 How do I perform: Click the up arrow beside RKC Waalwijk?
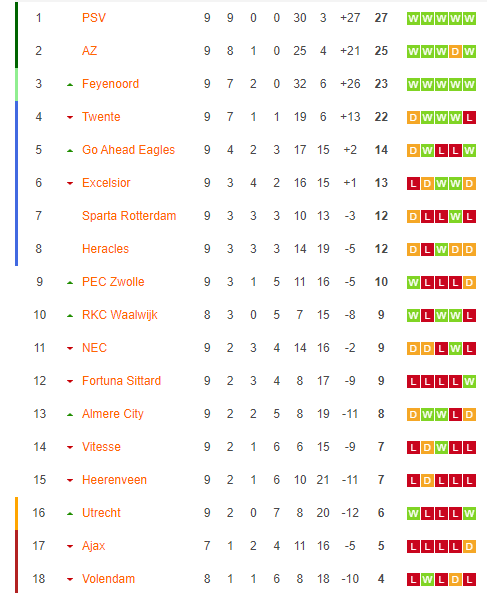coord(70,315)
